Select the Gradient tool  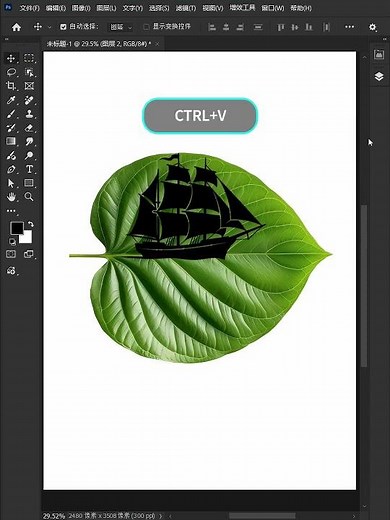click(11, 141)
